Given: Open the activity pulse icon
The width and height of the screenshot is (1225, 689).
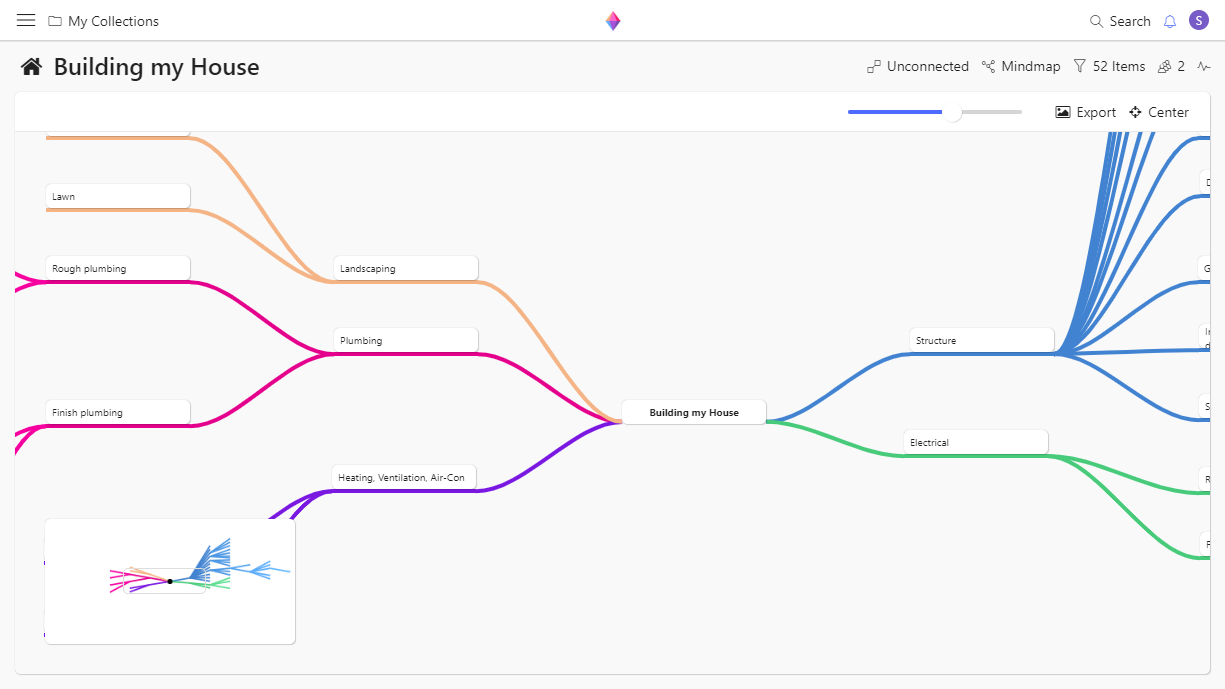Looking at the screenshot, I should coord(1203,67).
